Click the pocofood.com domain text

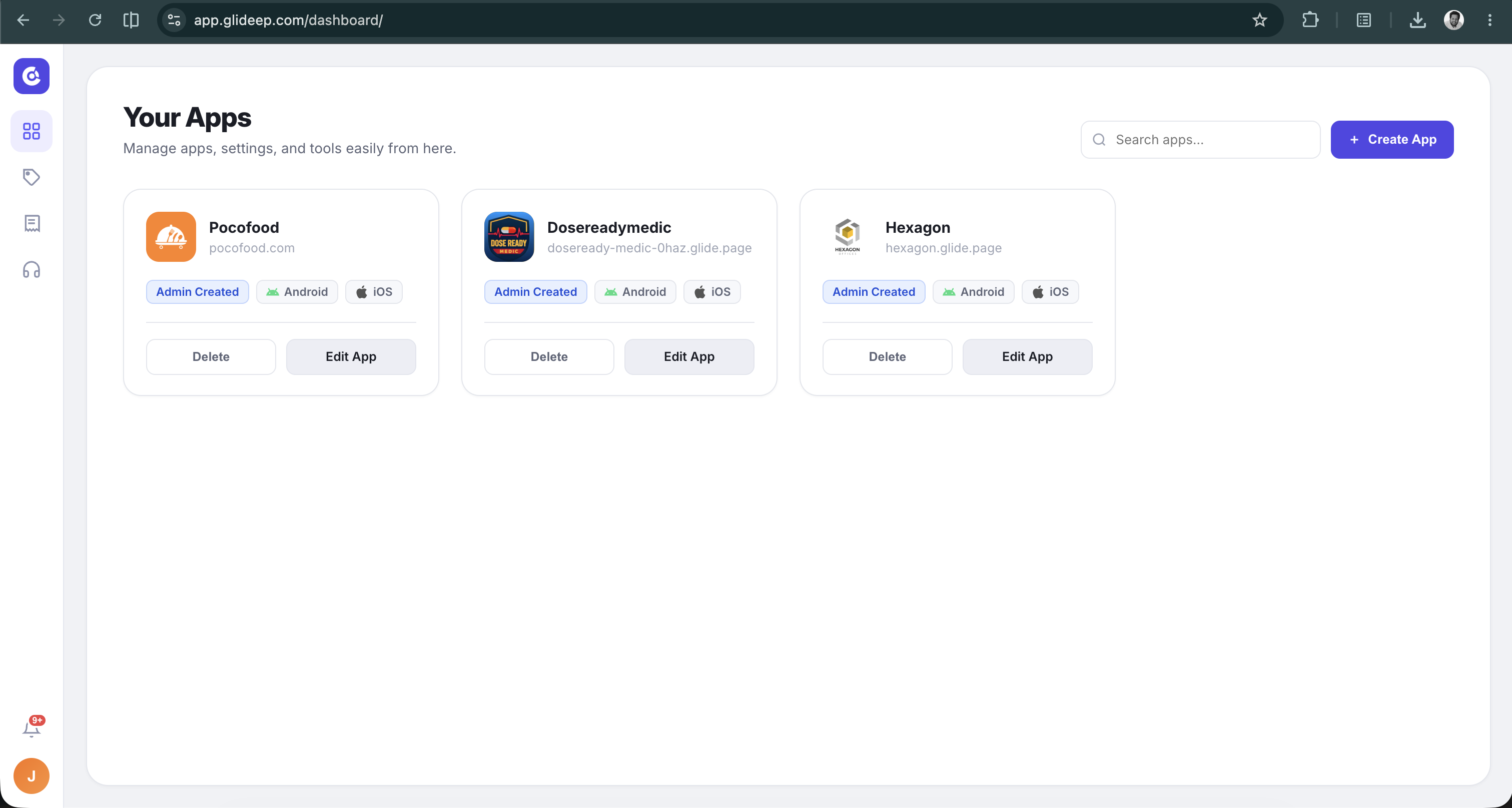point(252,248)
